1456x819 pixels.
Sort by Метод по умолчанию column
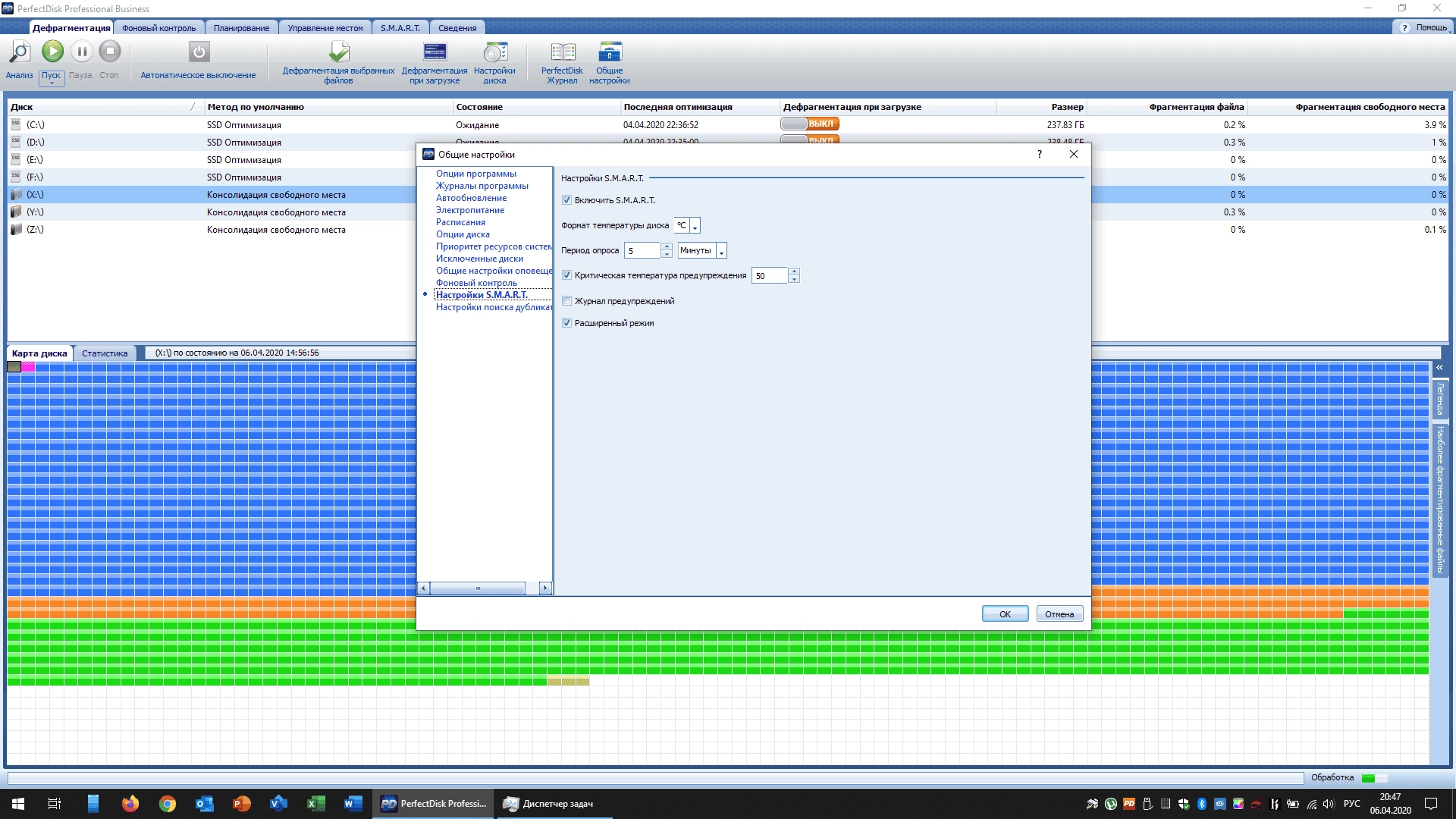tap(328, 107)
